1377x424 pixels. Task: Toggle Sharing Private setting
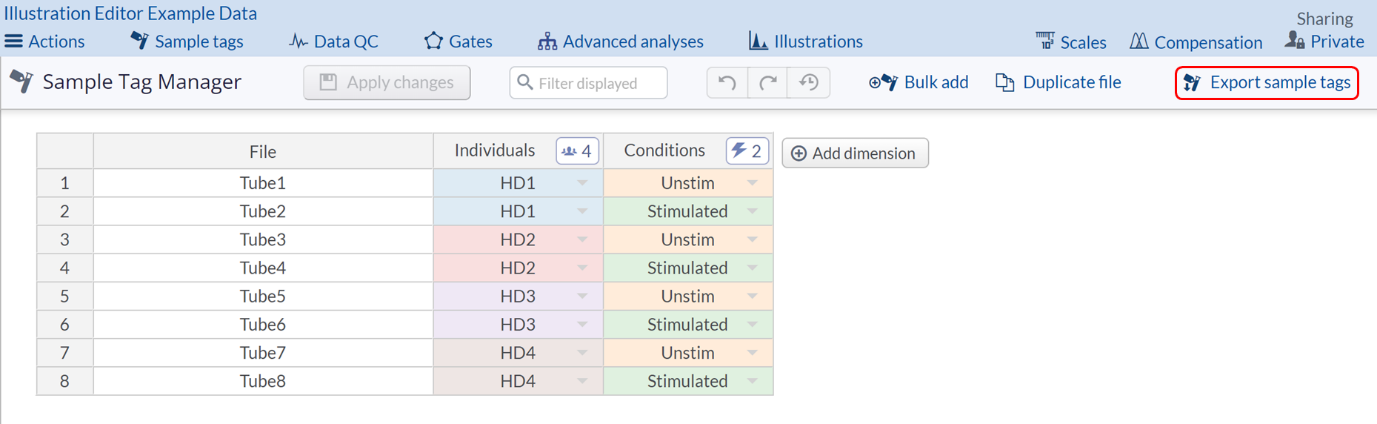[x=1324, y=42]
